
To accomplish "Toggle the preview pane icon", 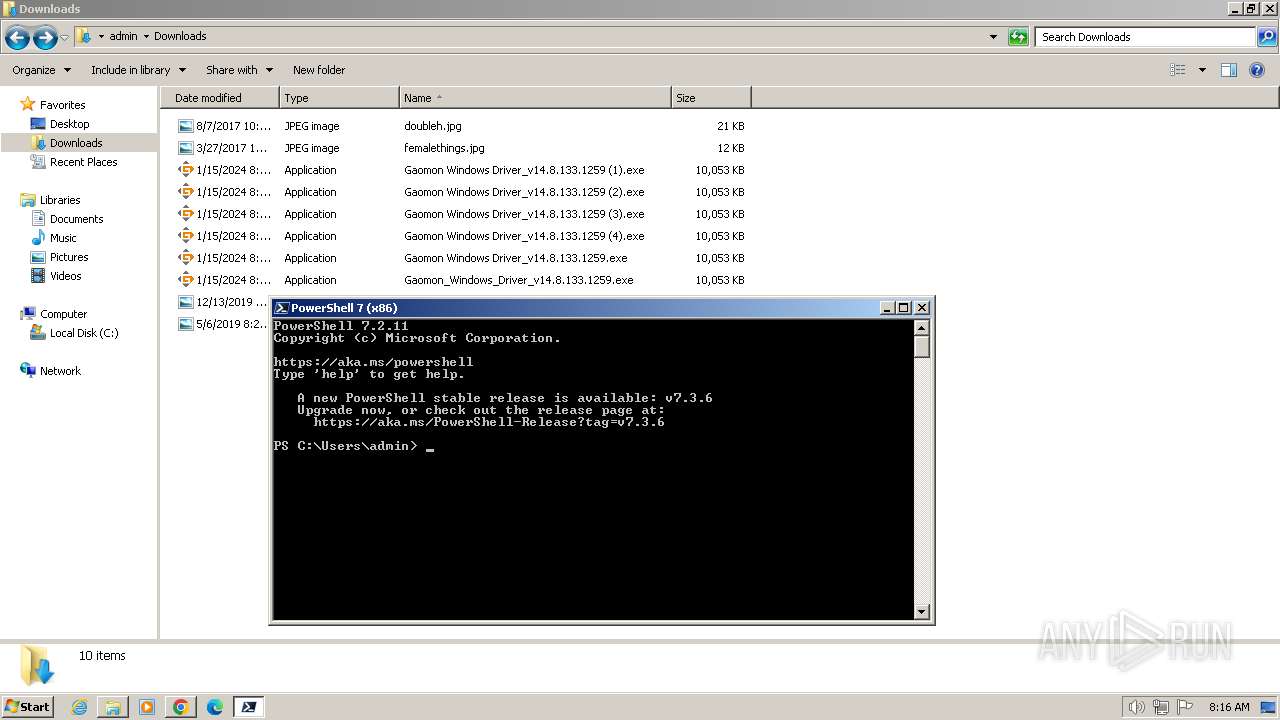I will point(1229,70).
